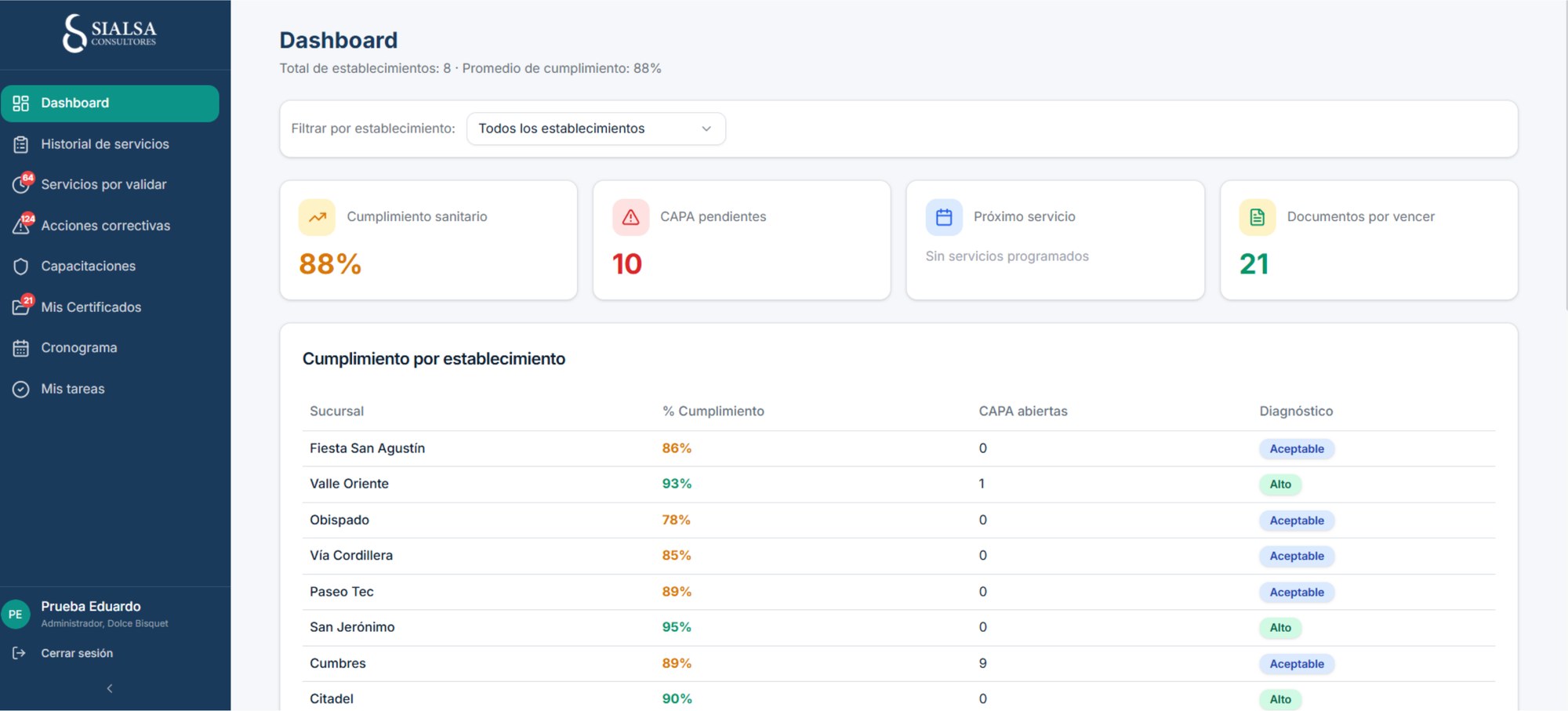Click the 10 CAPA pendientes value
The width and height of the screenshot is (1568, 711).
627,264
